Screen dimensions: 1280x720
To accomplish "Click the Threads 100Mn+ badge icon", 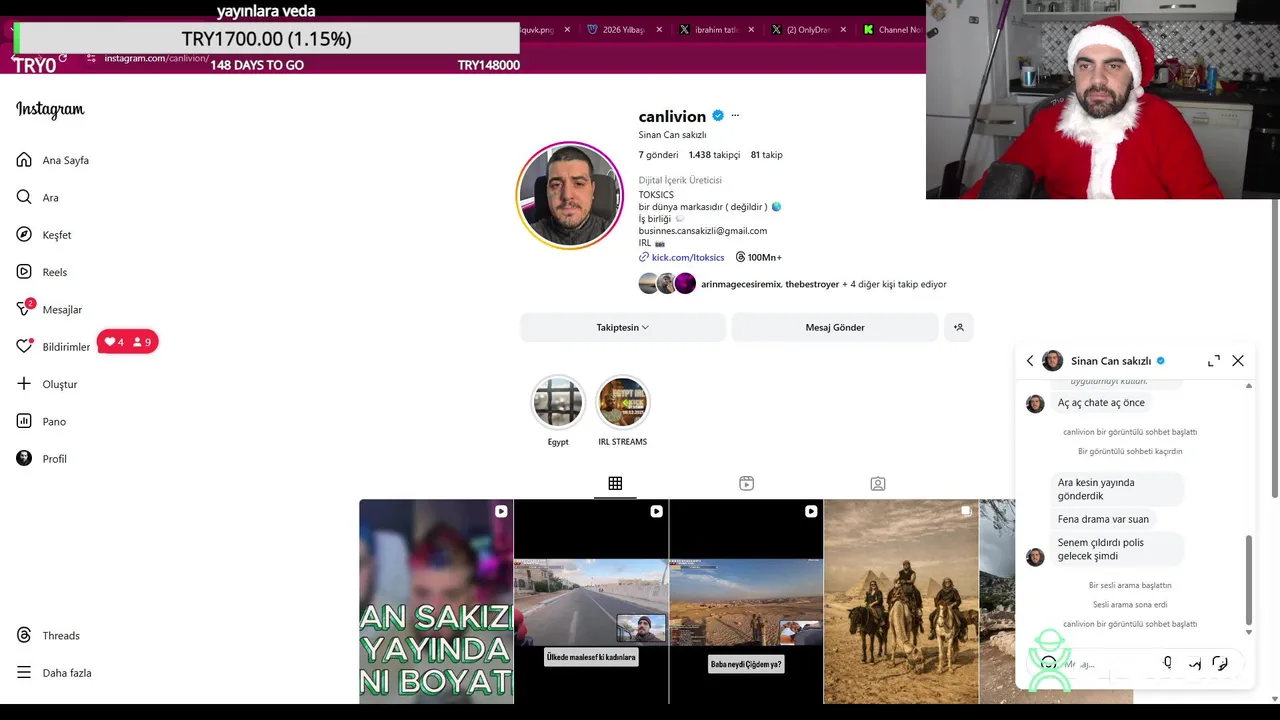I will (740, 257).
